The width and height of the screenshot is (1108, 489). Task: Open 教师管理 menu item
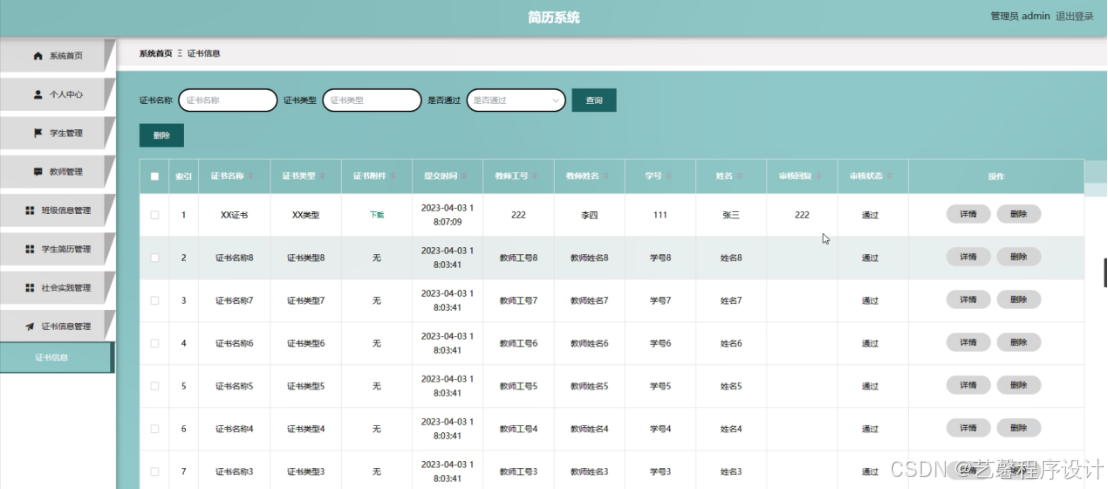[x=57, y=172]
